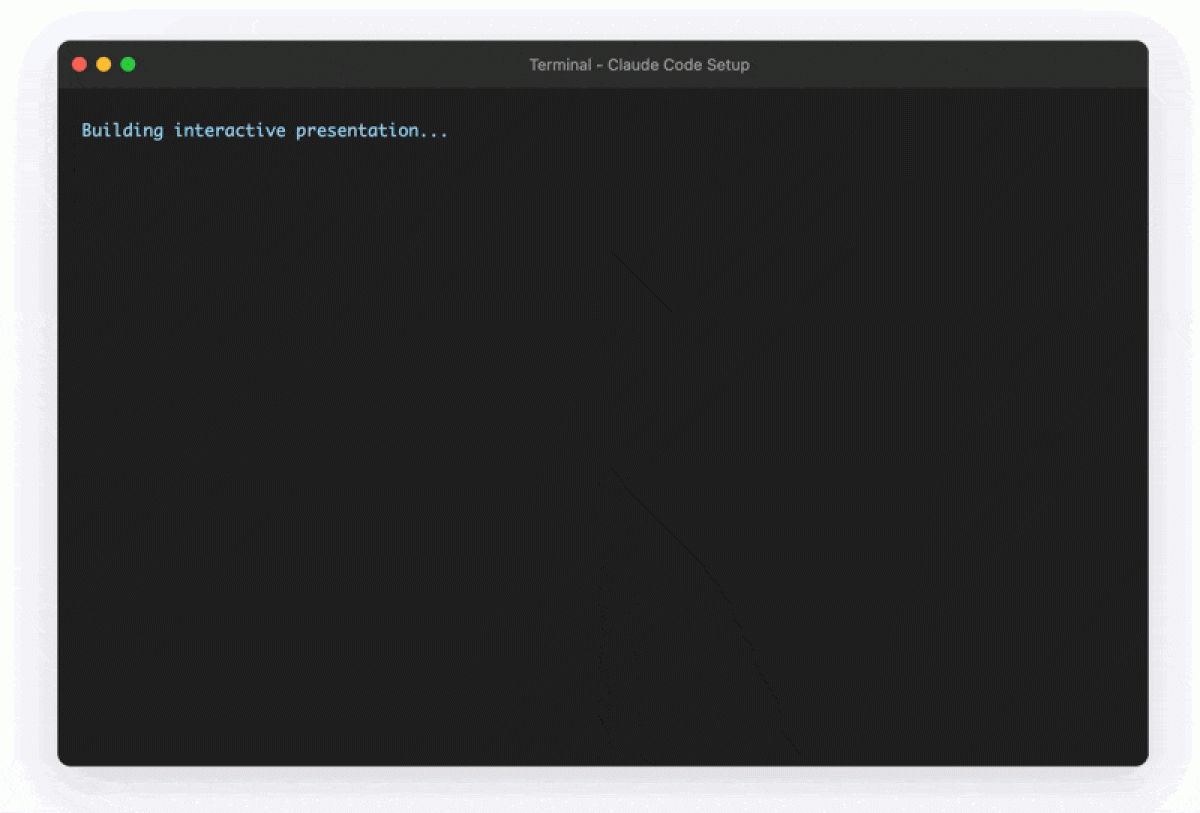1200x813 pixels.
Task: Click the word "Building" in terminal output
Action: click(x=122, y=131)
